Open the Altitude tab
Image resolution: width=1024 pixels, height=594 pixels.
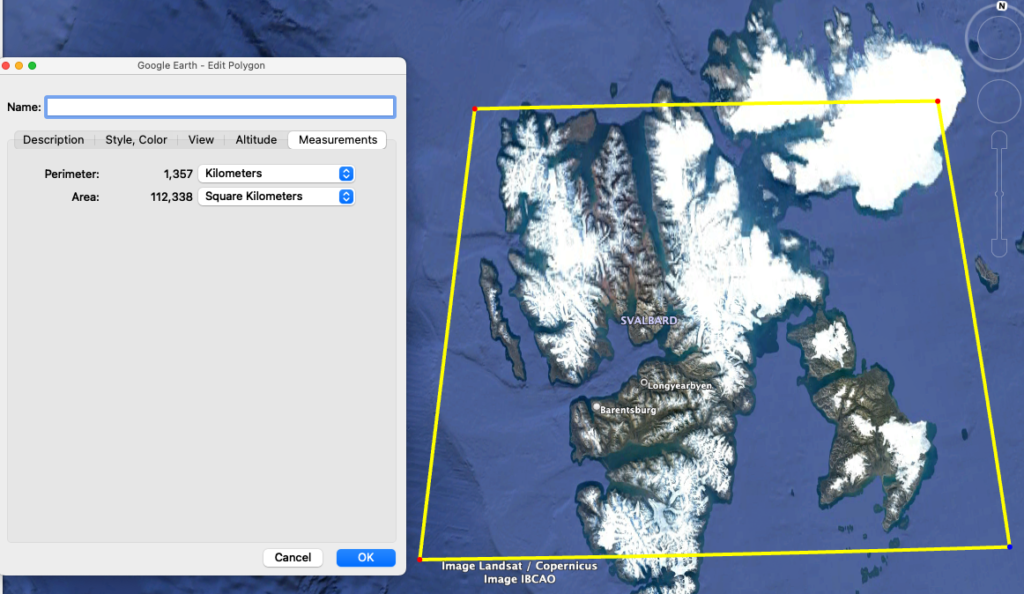coord(256,140)
